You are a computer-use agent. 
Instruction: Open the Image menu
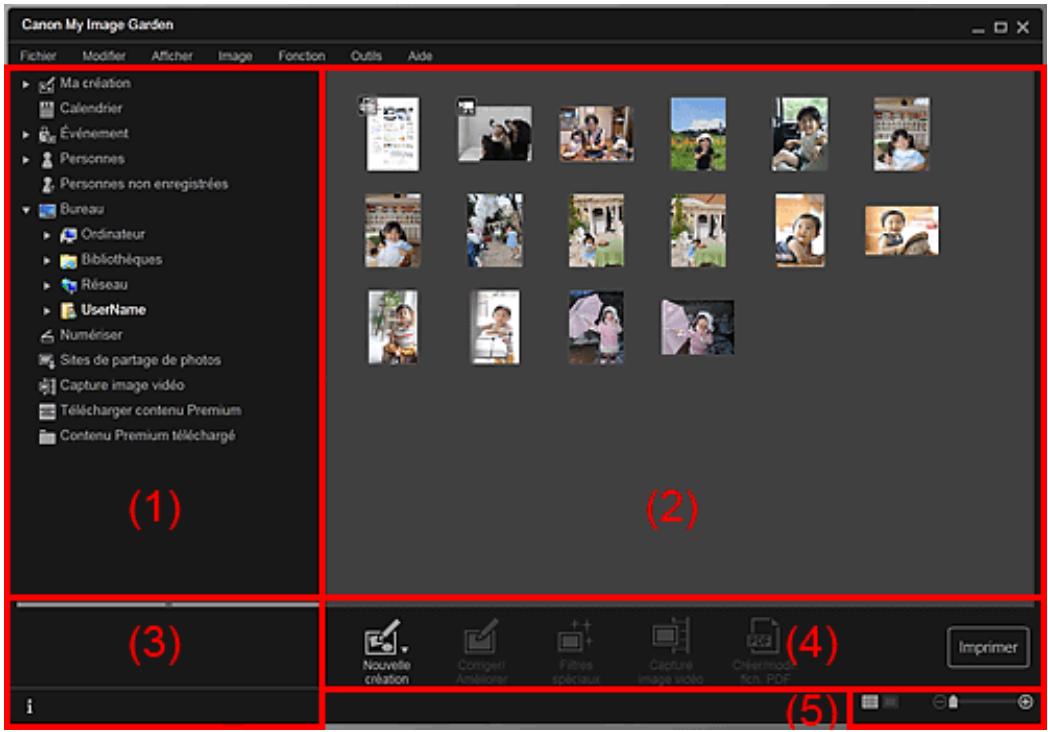235,56
